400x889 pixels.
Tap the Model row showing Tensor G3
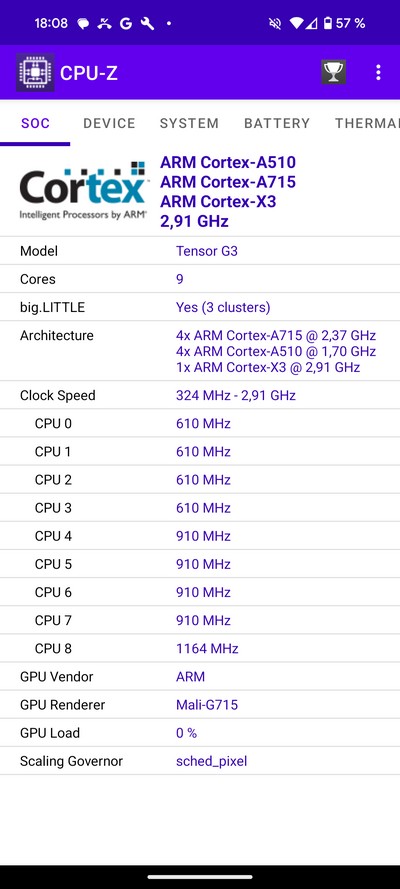point(200,251)
